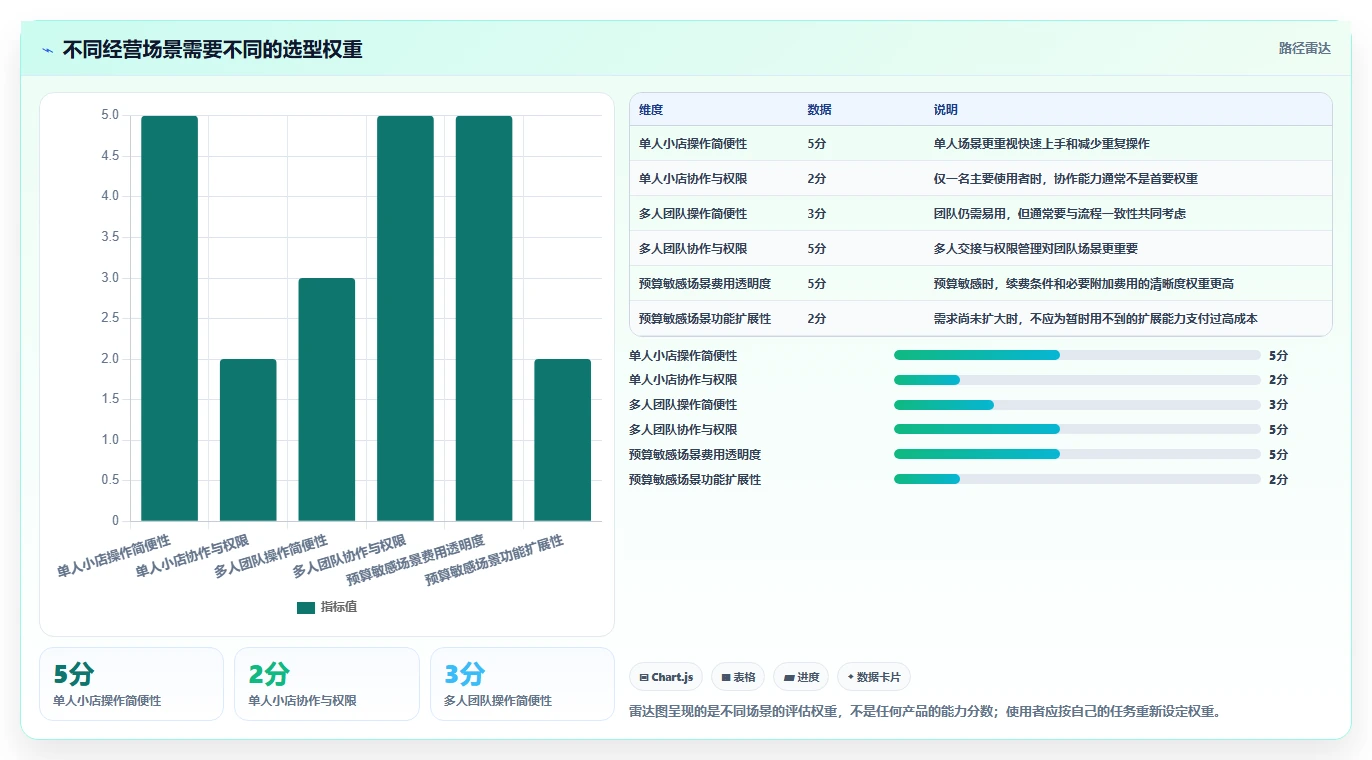Click the 多人团队协作与权限 chart bar
The height and width of the screenshot is (760, 1372).
pyautogui.click(x=405, y=318)
